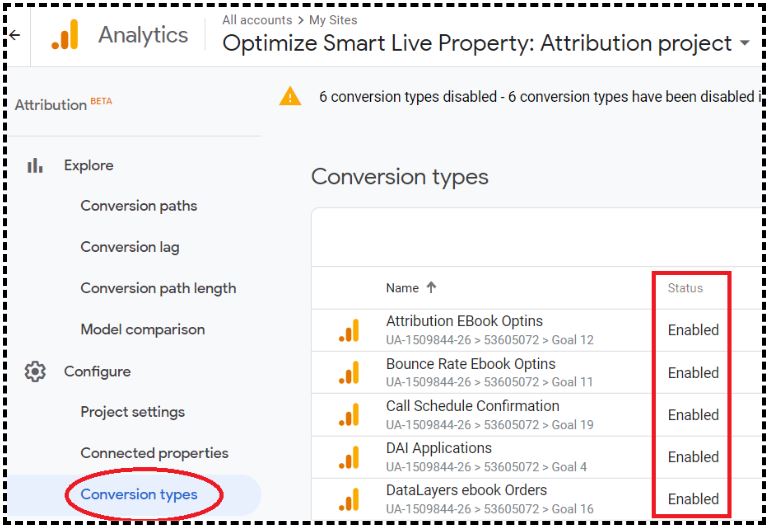The width and height of the screenshot is (772, 530).
Task: Click the Explore bar chart icon
Action: tap(35, 166)
